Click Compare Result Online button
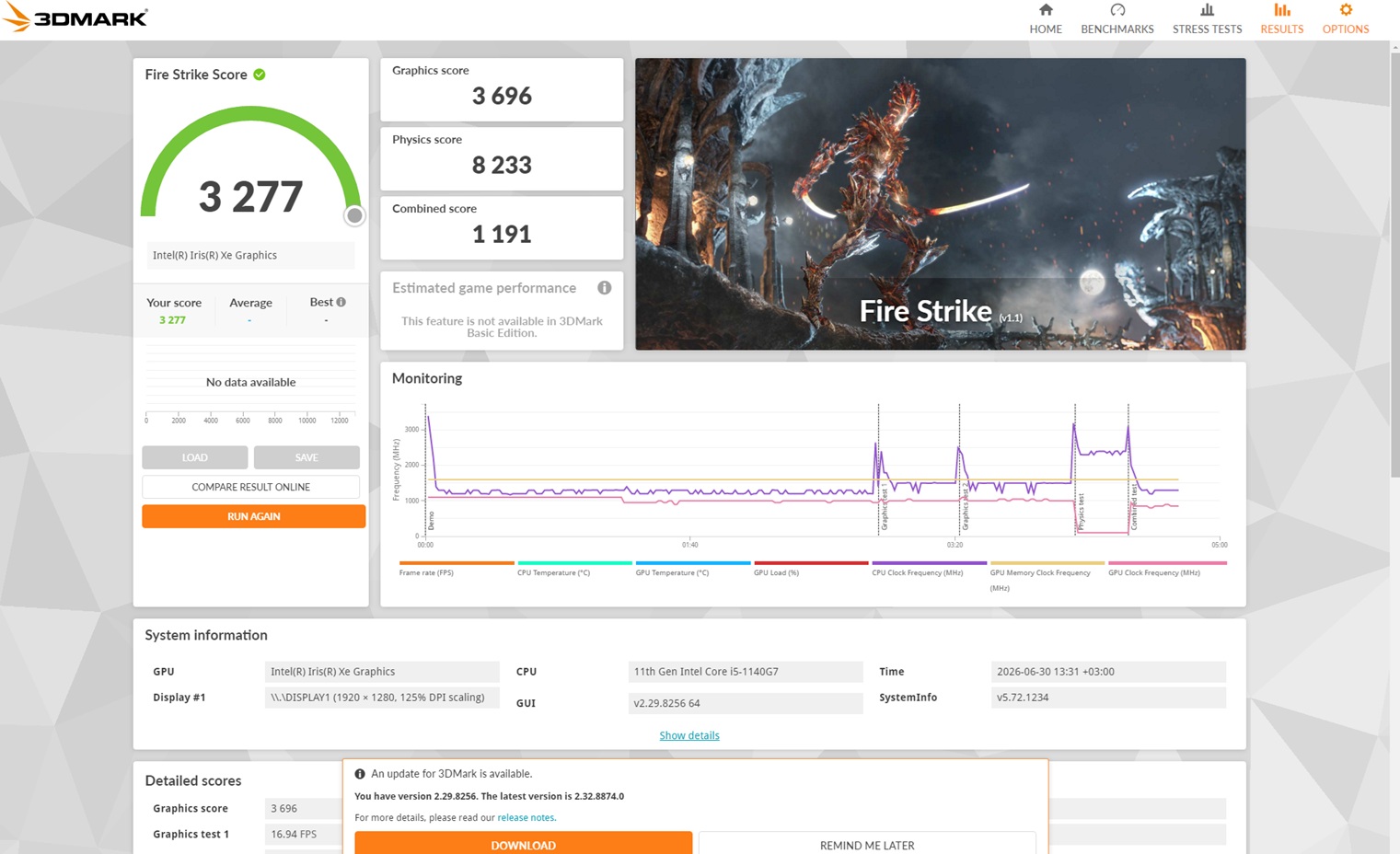This screenshot has height=854, width=1400. coord(250,487)
